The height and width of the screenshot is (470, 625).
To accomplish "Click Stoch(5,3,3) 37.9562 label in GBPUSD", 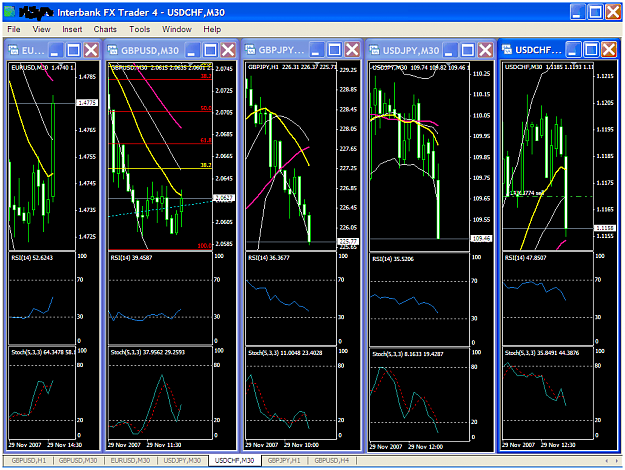I will (x=147, y=352).
